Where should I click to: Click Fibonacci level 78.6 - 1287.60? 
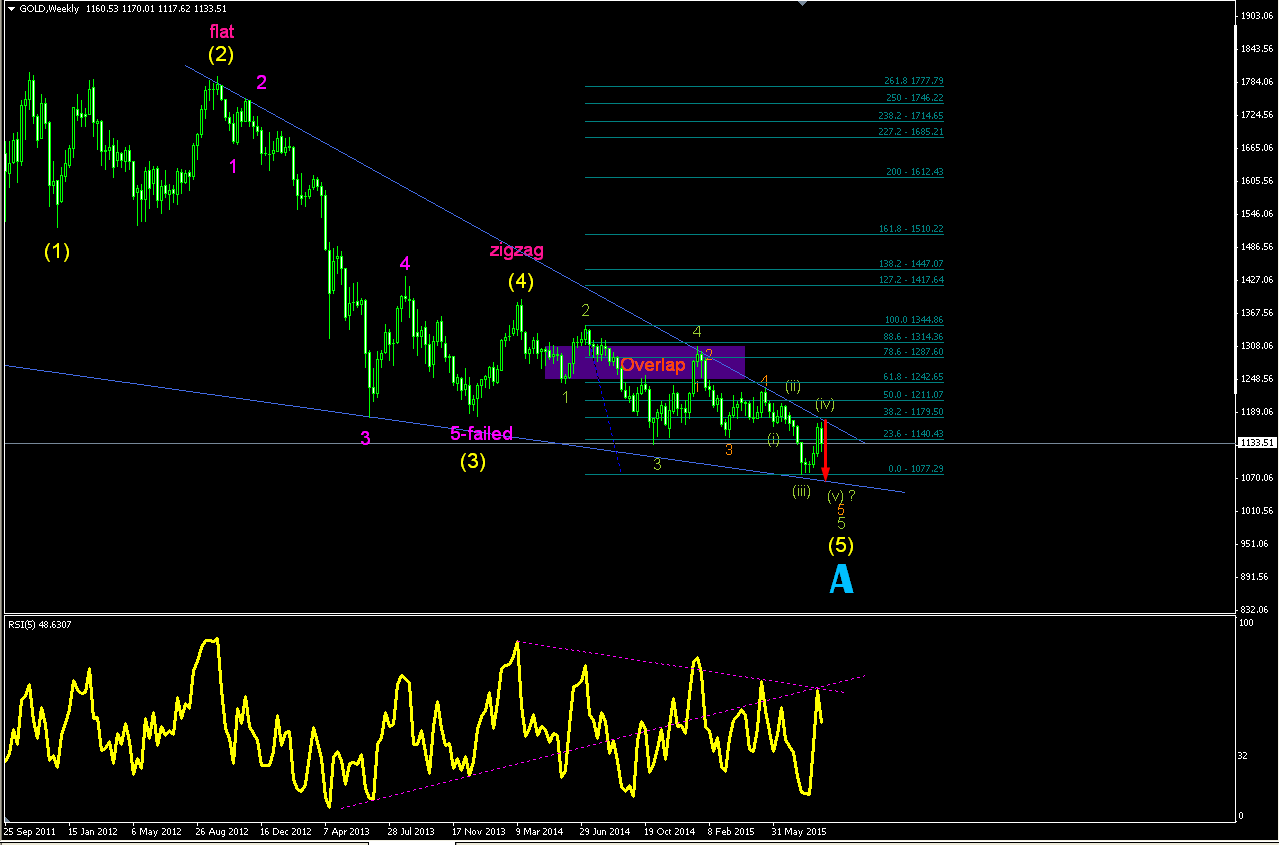click(x=913, y=352)
